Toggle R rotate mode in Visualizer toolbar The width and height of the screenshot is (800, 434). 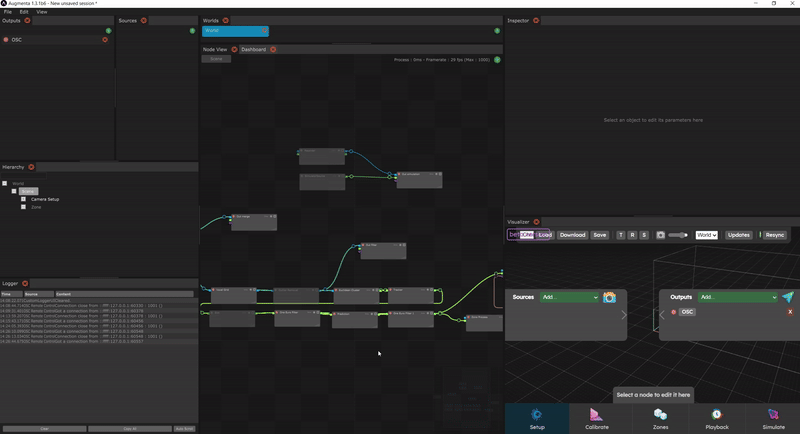point(632,235)
